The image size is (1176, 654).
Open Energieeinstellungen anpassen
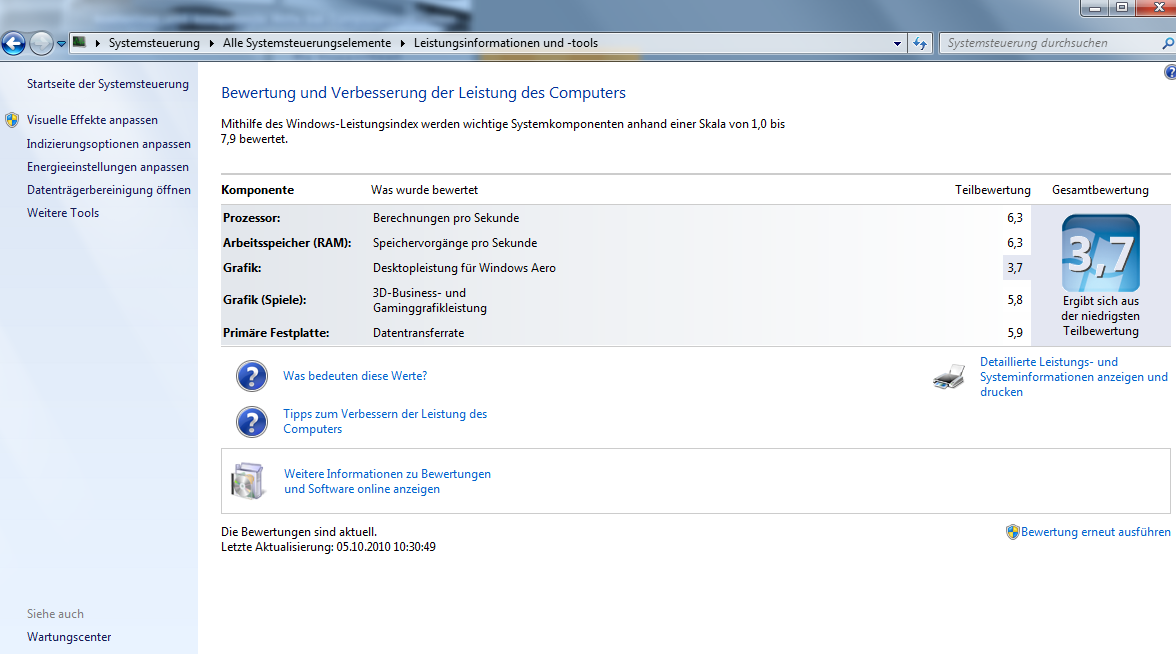pyautogui.click(x=108, y=167)
